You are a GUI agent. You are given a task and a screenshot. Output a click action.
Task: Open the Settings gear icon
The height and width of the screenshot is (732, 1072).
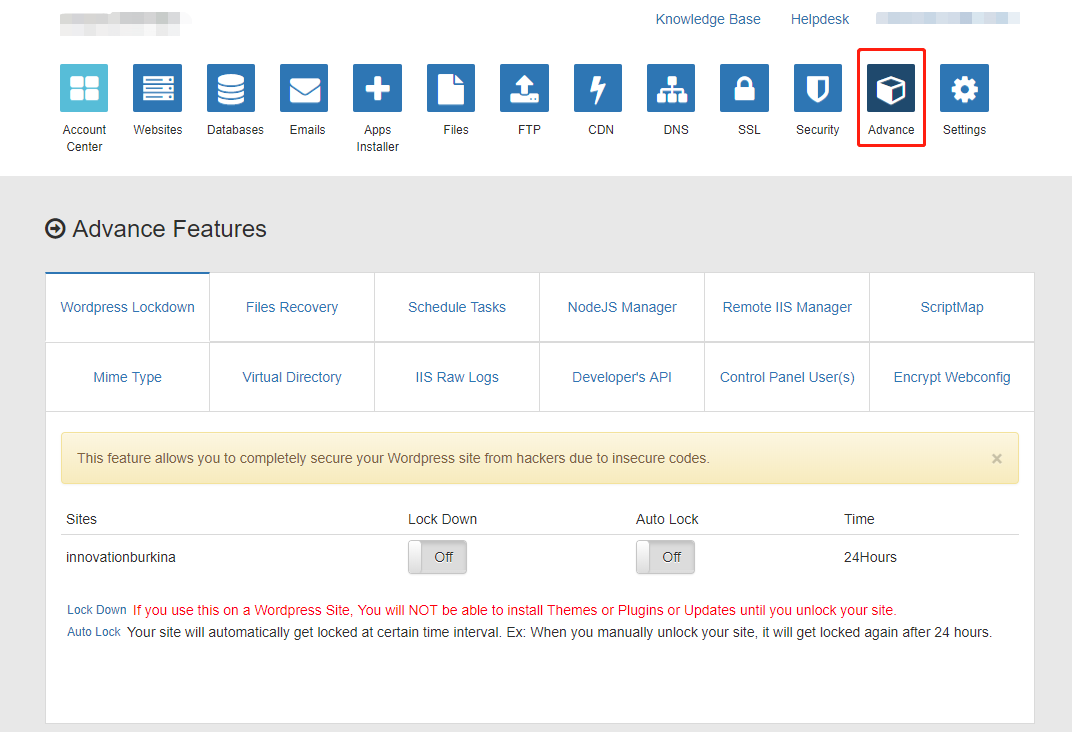pos(964,88)
